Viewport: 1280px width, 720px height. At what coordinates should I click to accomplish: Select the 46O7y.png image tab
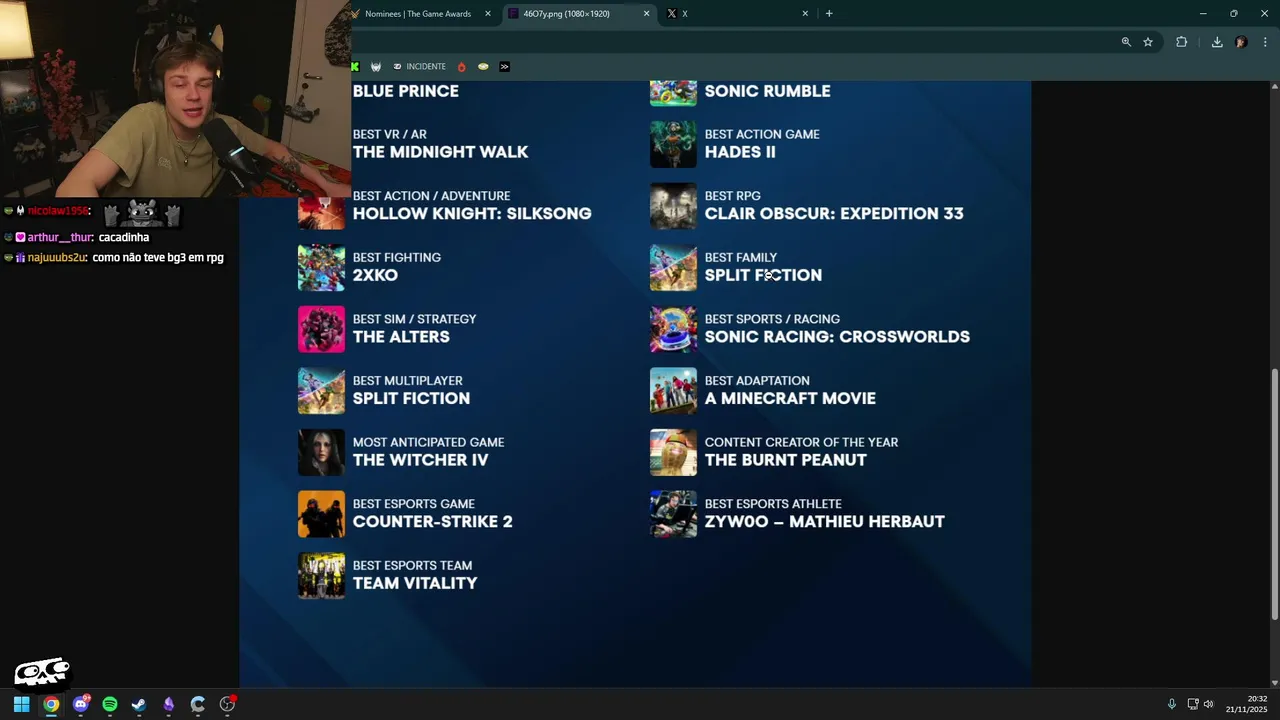tap(577, 14)
